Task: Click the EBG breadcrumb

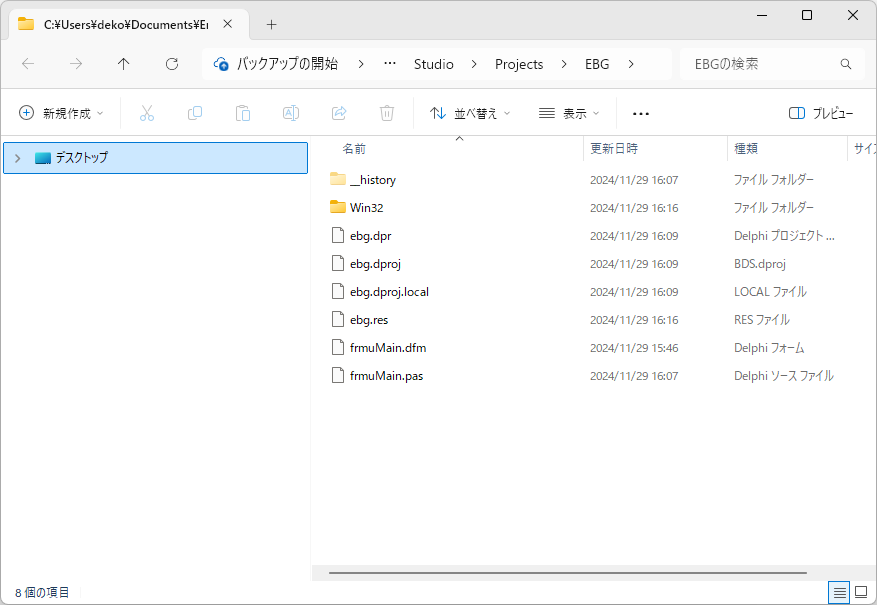Action: click(597, 64)
